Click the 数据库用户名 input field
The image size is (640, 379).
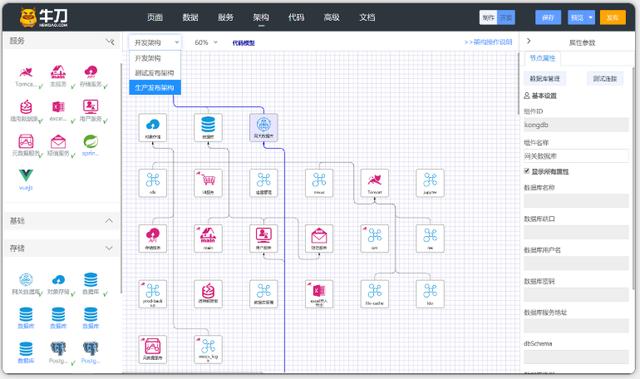point(576,263)
